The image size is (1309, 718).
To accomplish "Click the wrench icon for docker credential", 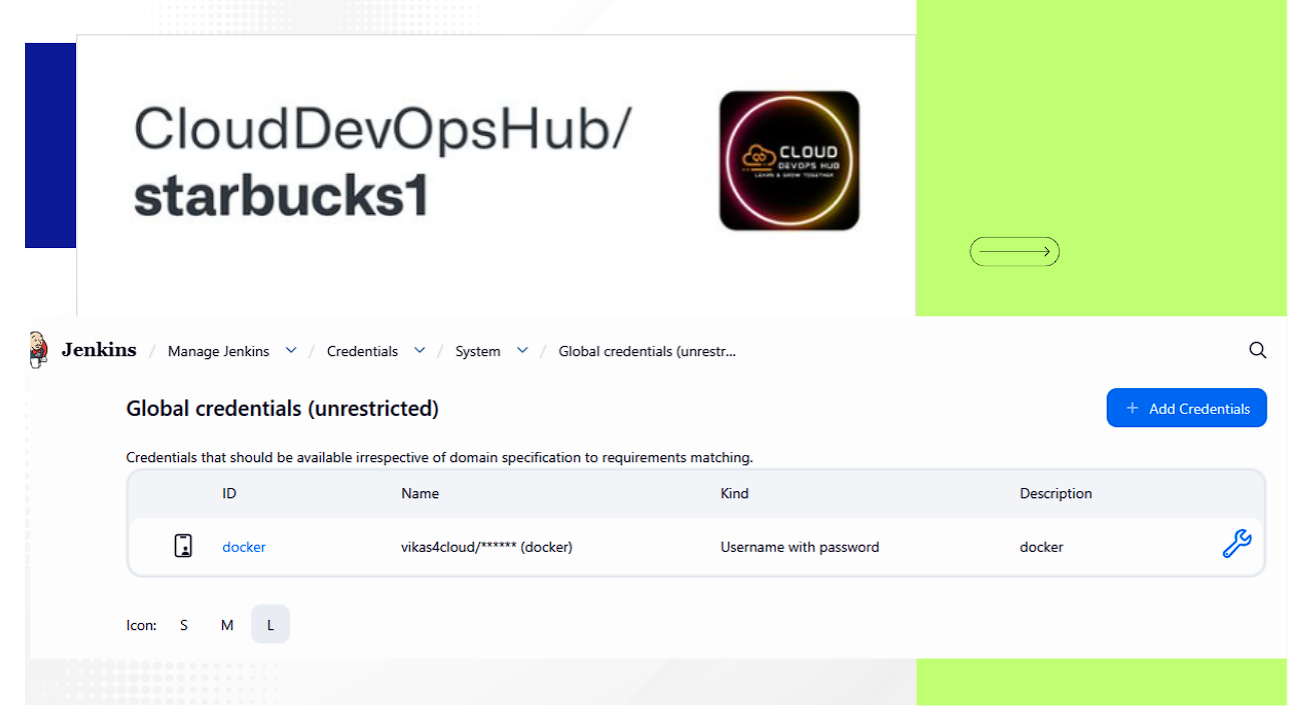I will tap(1237, 544).
